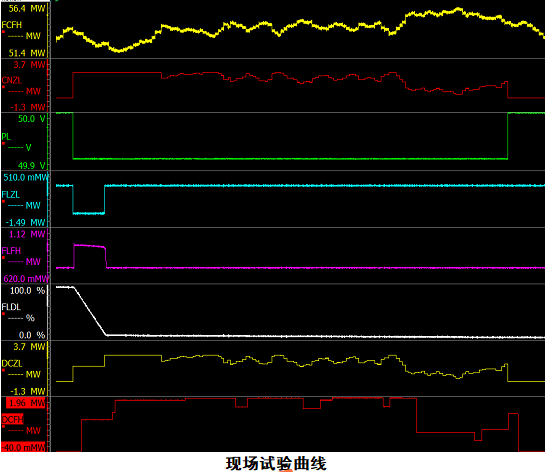This screenshot has width=547, height=472.
Task: Click the red marker beside FCFH
Action: (3, 32)
